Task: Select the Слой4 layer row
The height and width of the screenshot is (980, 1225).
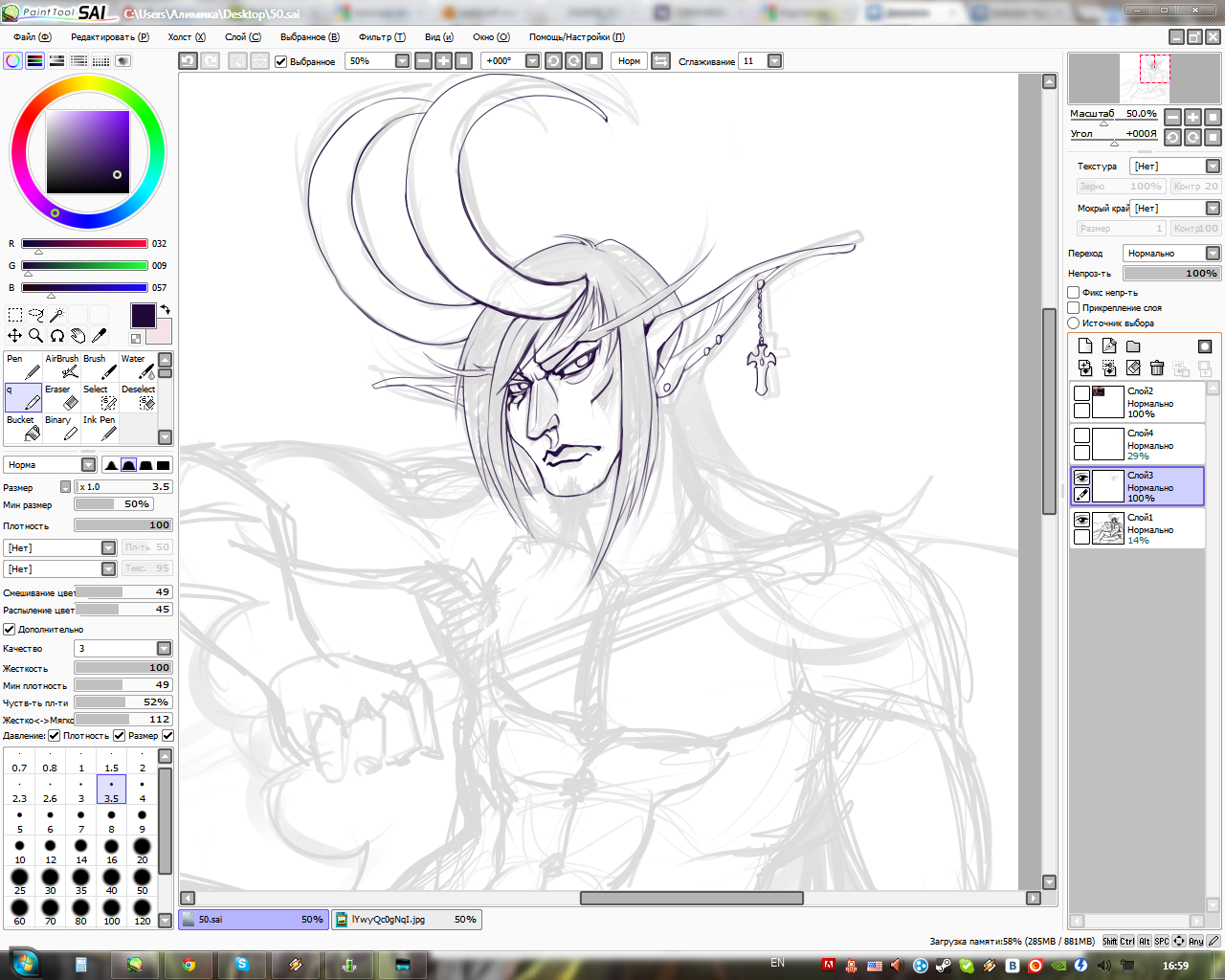Action: click(x=1137, y=444)
